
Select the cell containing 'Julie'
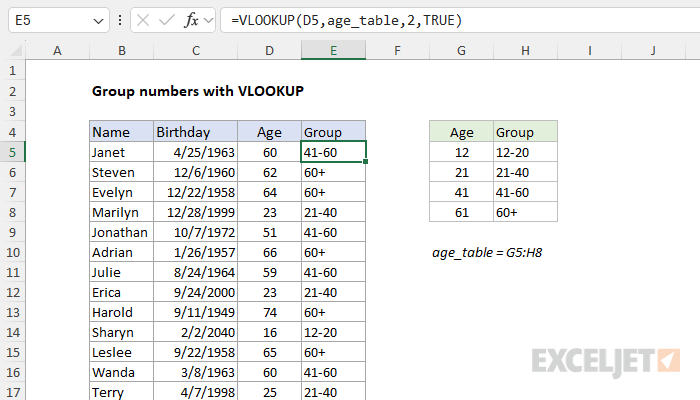coord(121,272)
